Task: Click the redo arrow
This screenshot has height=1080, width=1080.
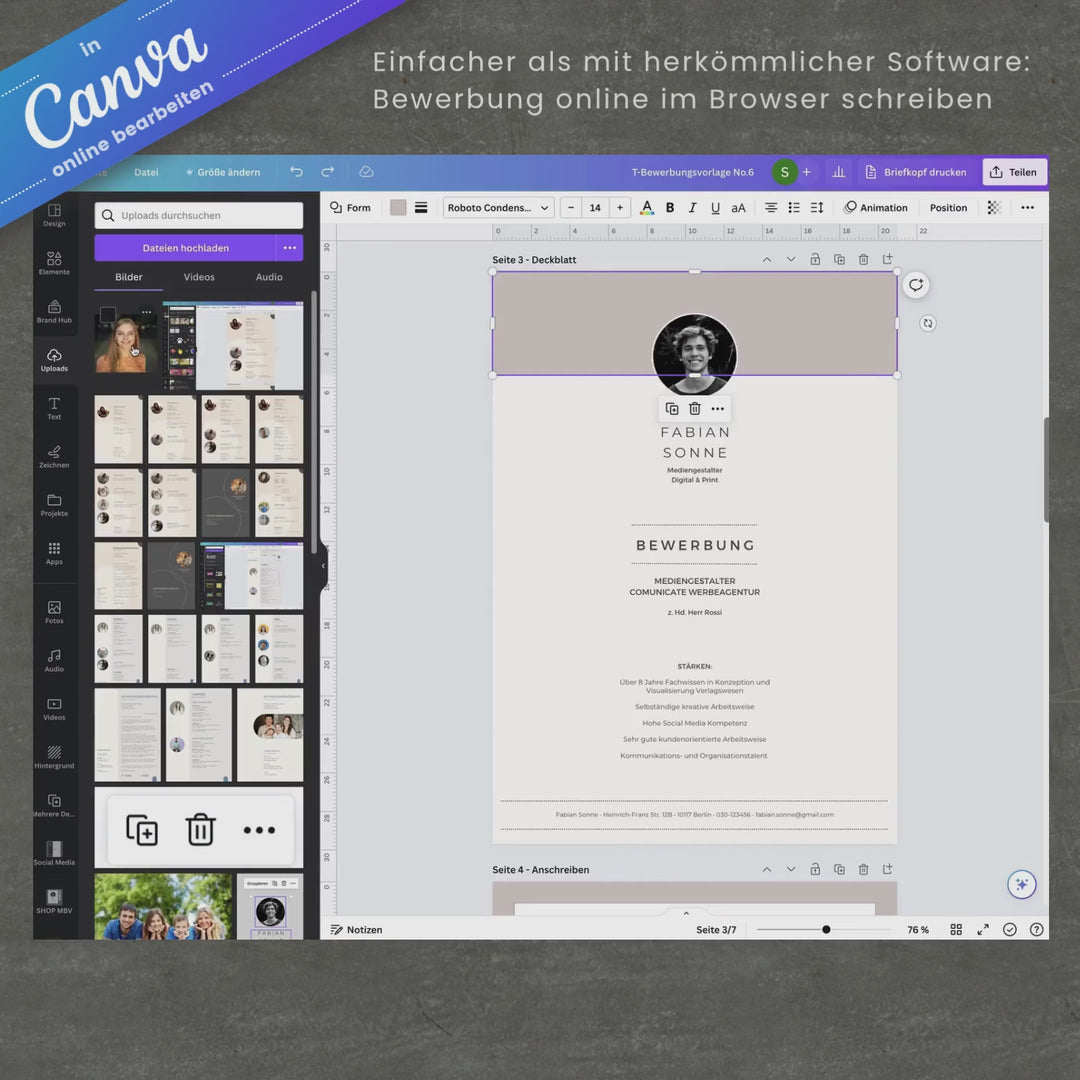Action: click(328, 172)
